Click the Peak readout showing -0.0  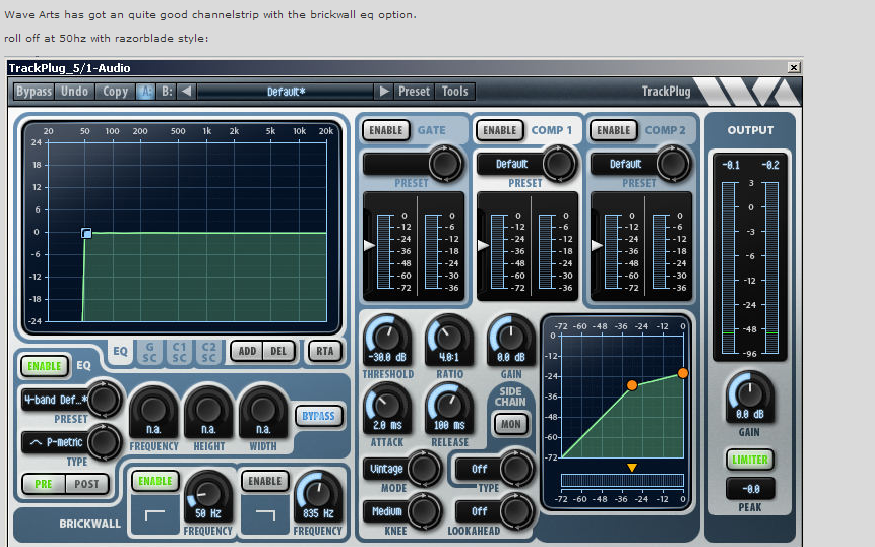tap(750, 488)
